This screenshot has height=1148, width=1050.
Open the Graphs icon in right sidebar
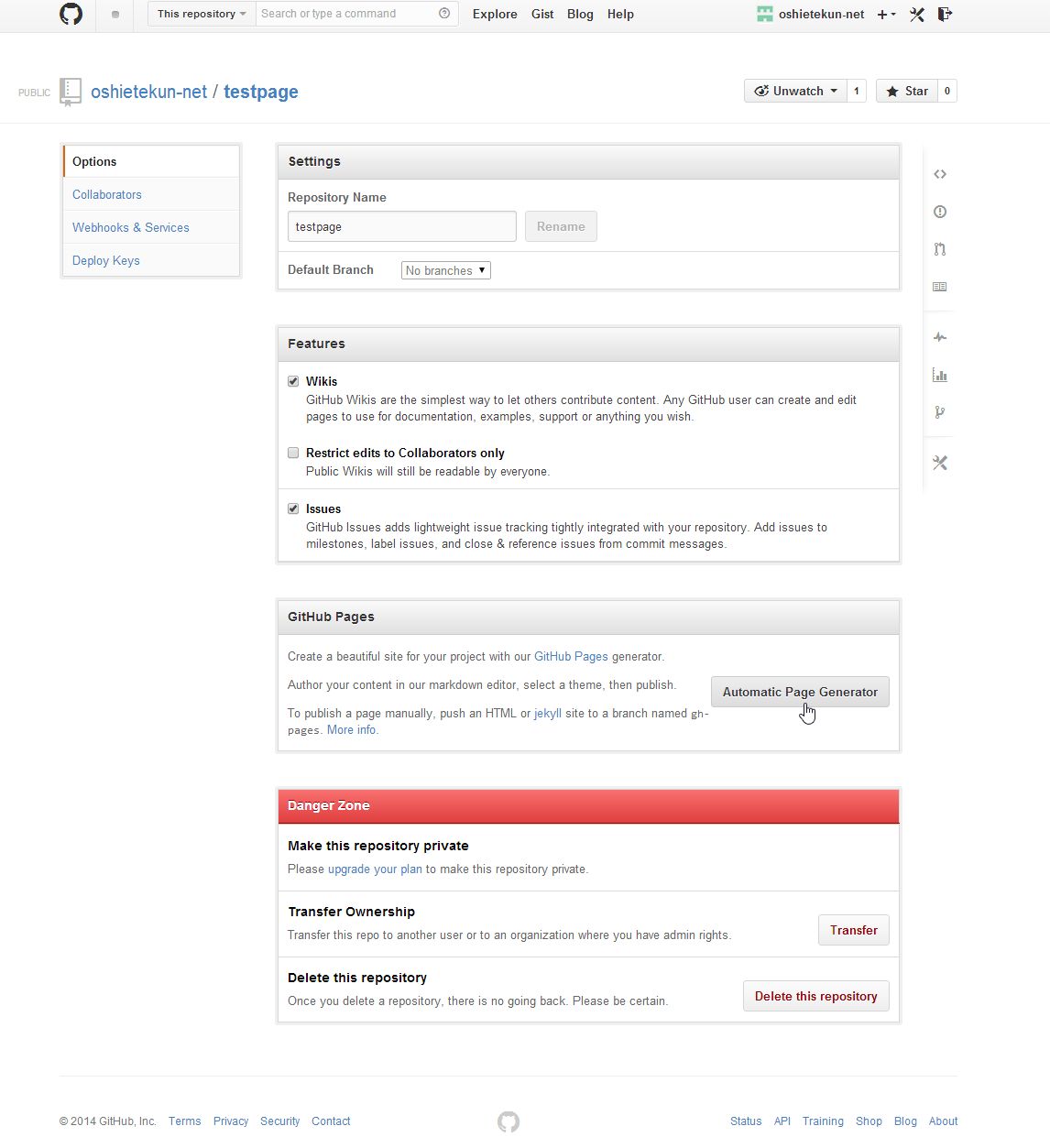coord(940,375)
